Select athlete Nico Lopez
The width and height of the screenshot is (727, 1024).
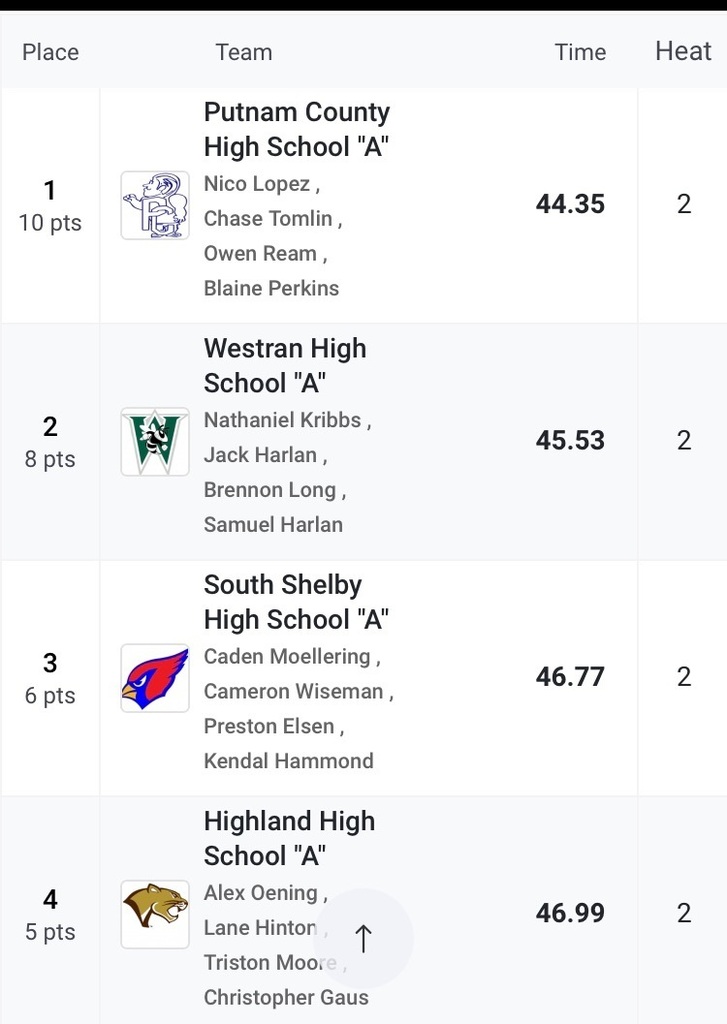pos(257,184)
